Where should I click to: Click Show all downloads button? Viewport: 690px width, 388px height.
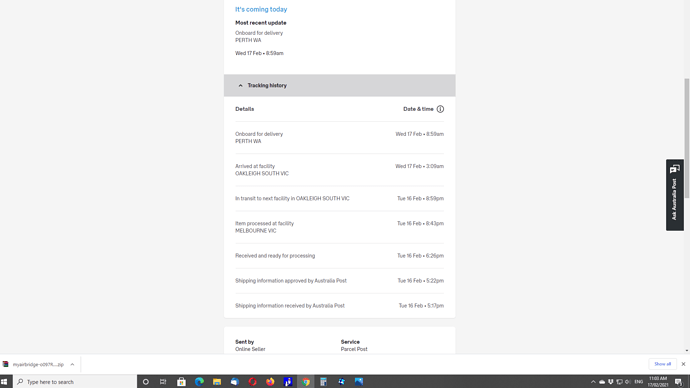(662, 364)
